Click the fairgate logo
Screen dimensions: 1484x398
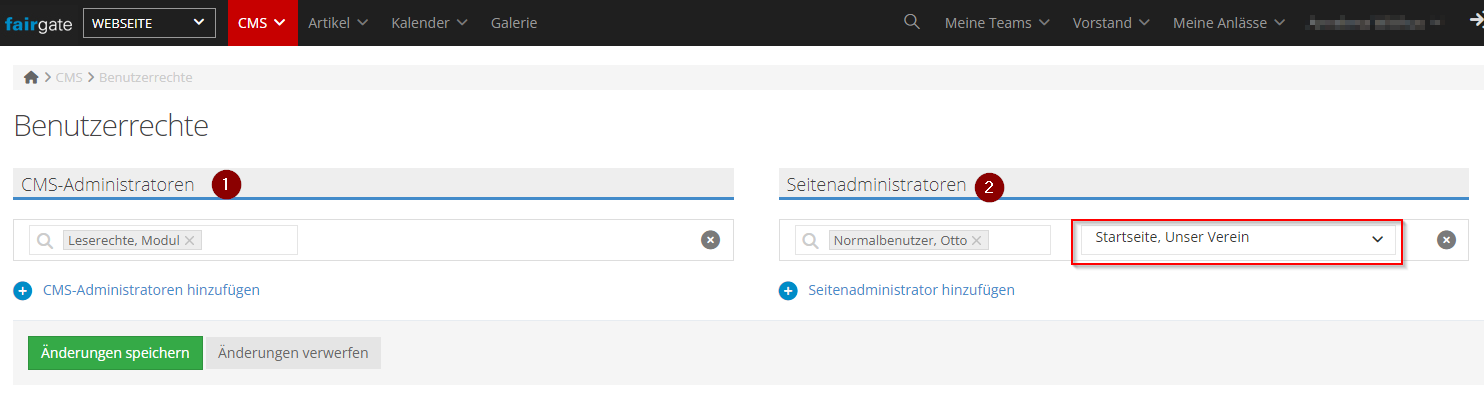pyautogui.click(x=38, y=23)
